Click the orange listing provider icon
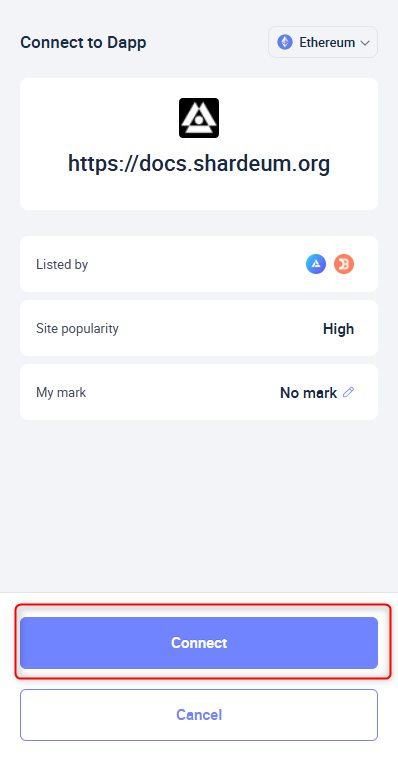This screenshot has width=398, height=761. coord(344,264)
